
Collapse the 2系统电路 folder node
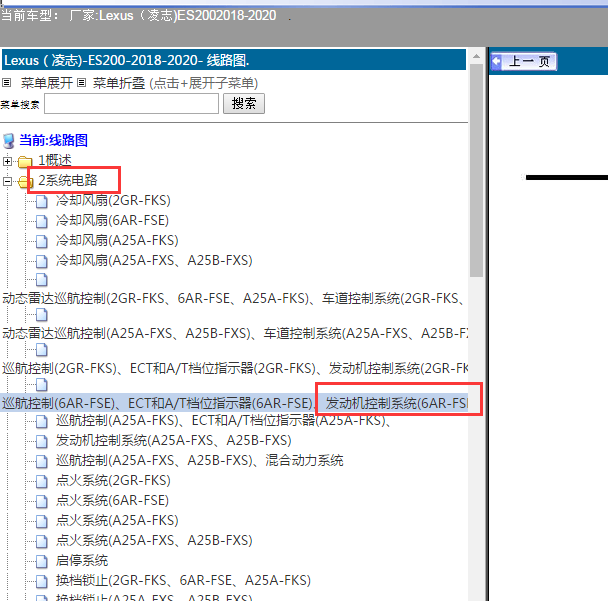pos(7,181)
